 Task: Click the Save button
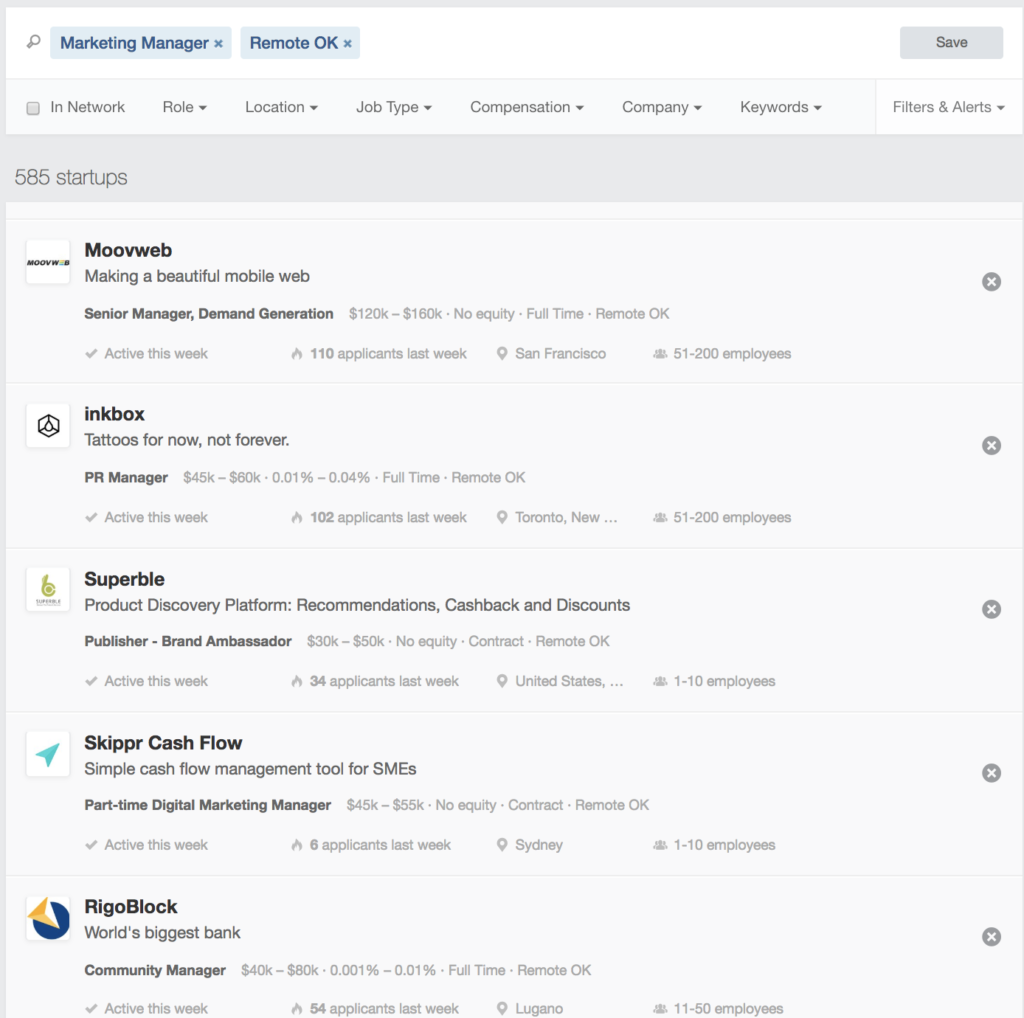[950, 42]
